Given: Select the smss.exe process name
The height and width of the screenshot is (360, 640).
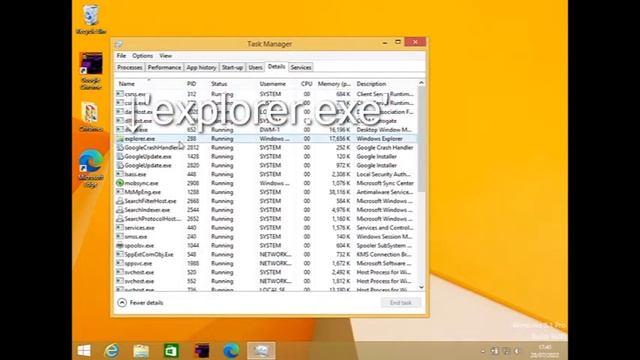Looking at the screenshot, I should coord(136,237).
